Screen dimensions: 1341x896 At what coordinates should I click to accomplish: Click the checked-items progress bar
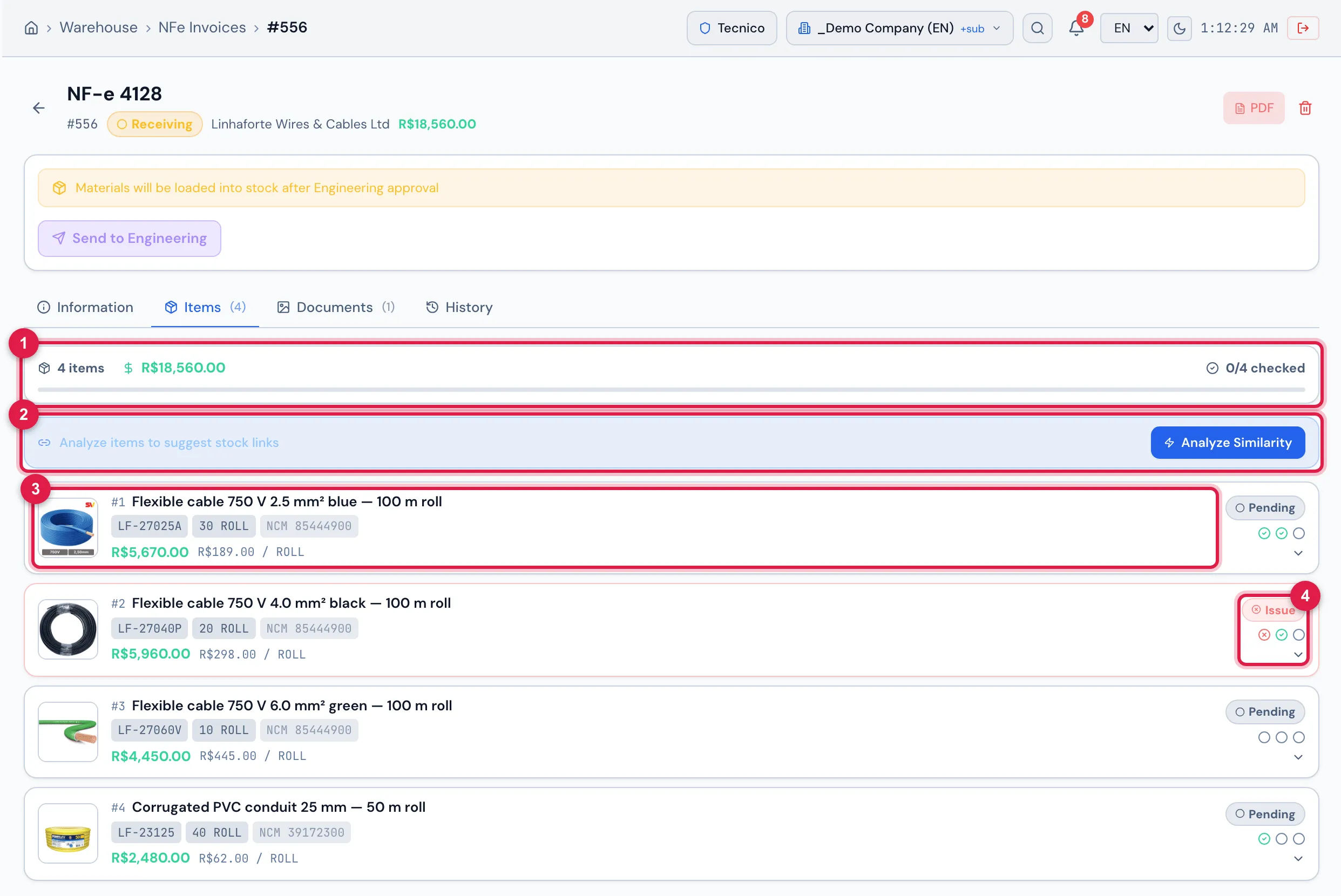click(x=672, y=390)
